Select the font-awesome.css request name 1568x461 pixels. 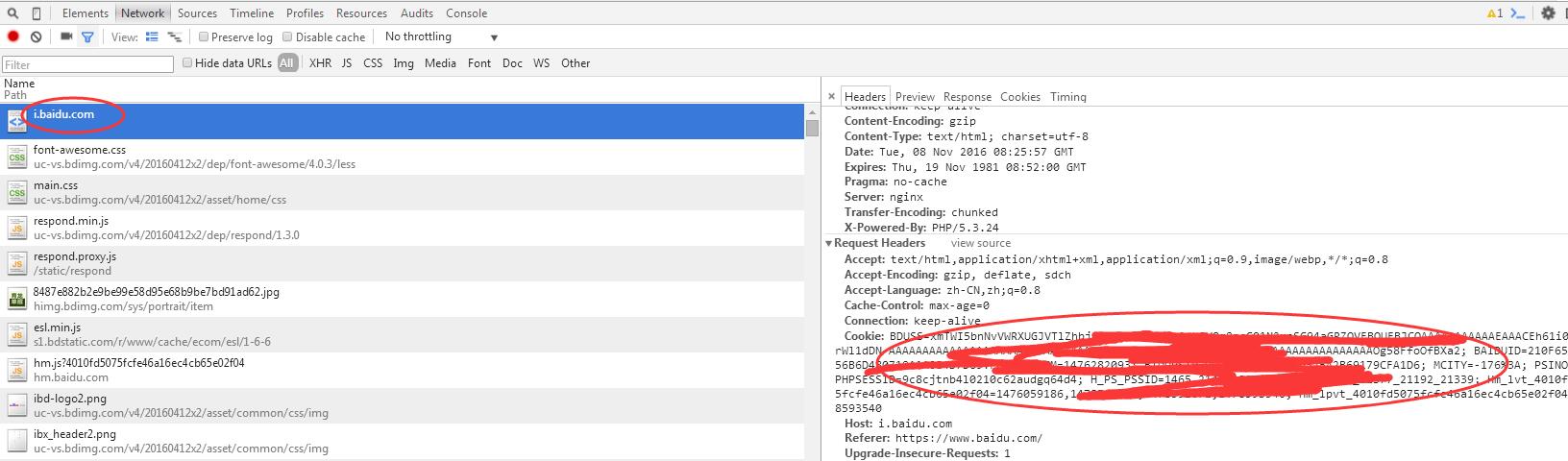point(80,150)
